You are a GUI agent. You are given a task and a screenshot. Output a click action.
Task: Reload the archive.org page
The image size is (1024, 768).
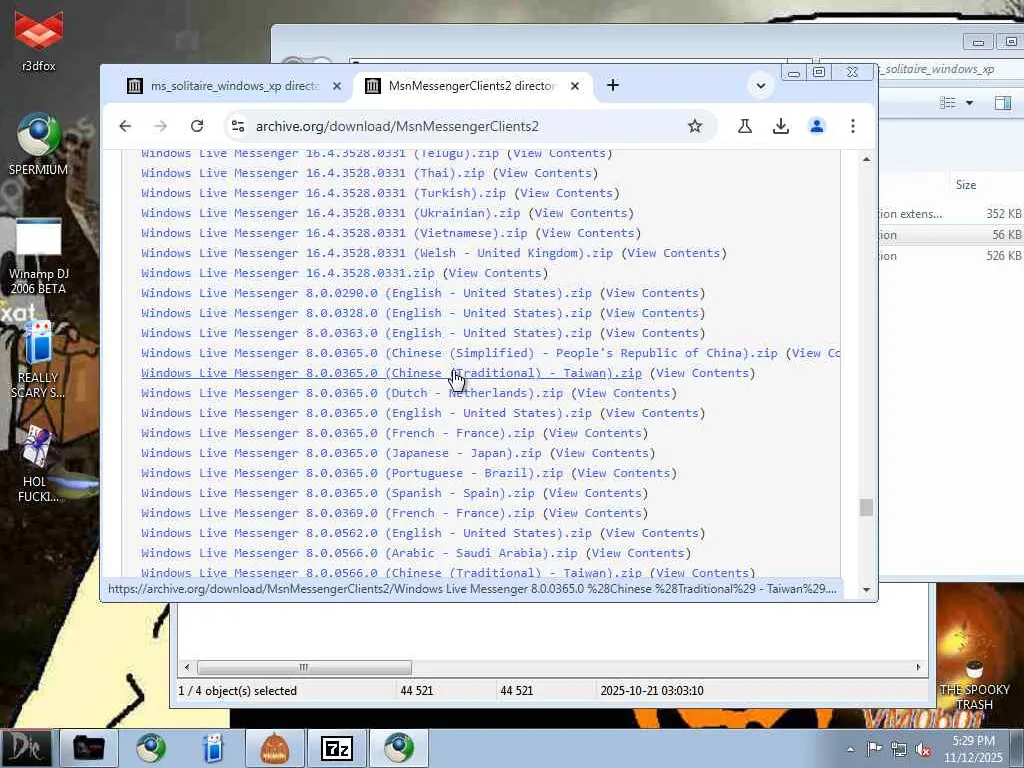197,126
